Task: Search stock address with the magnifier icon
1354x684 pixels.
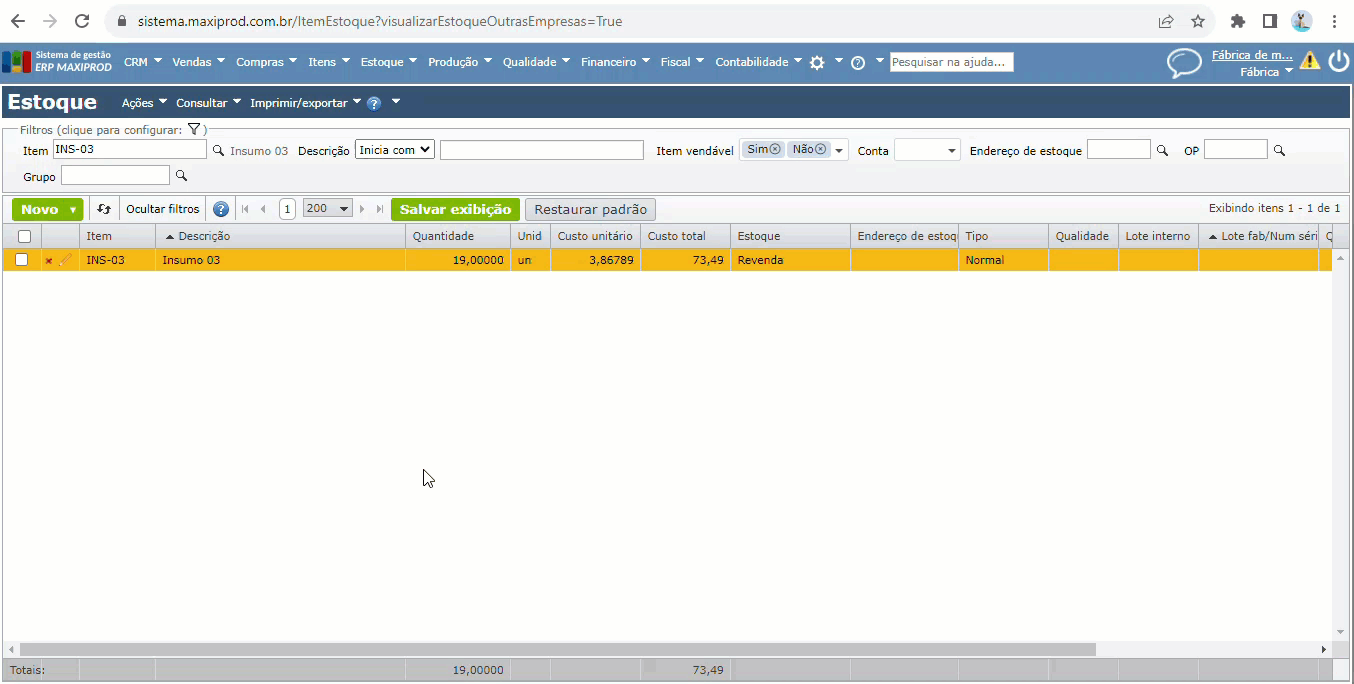Action: click(x=1162, y=150)
